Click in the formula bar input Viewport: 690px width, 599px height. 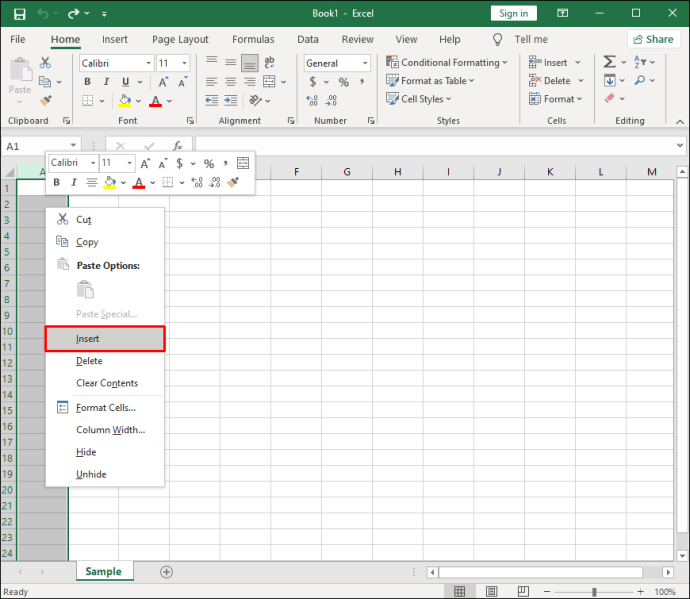click(x=433, y=145)
